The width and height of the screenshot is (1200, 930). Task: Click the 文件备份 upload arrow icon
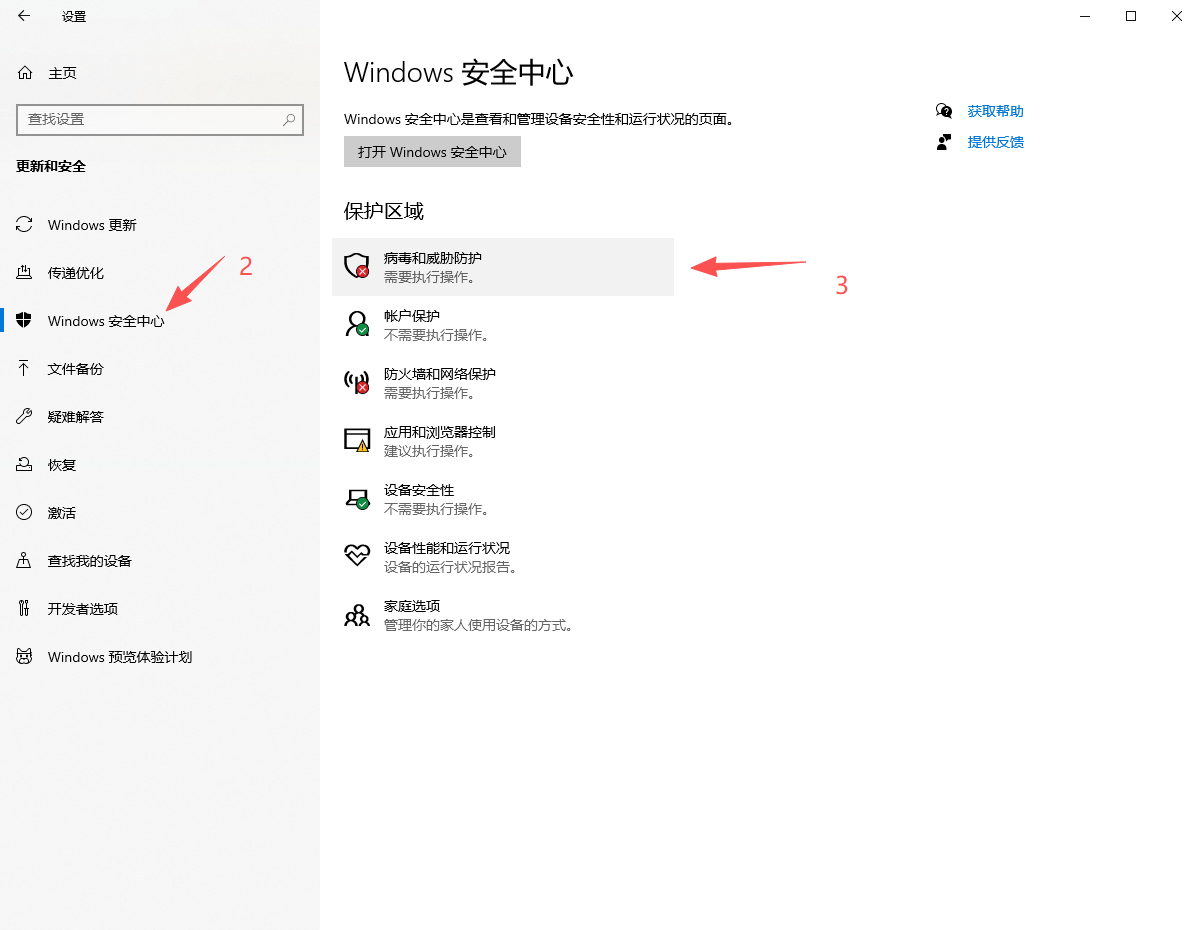click(x=24, y=369)
